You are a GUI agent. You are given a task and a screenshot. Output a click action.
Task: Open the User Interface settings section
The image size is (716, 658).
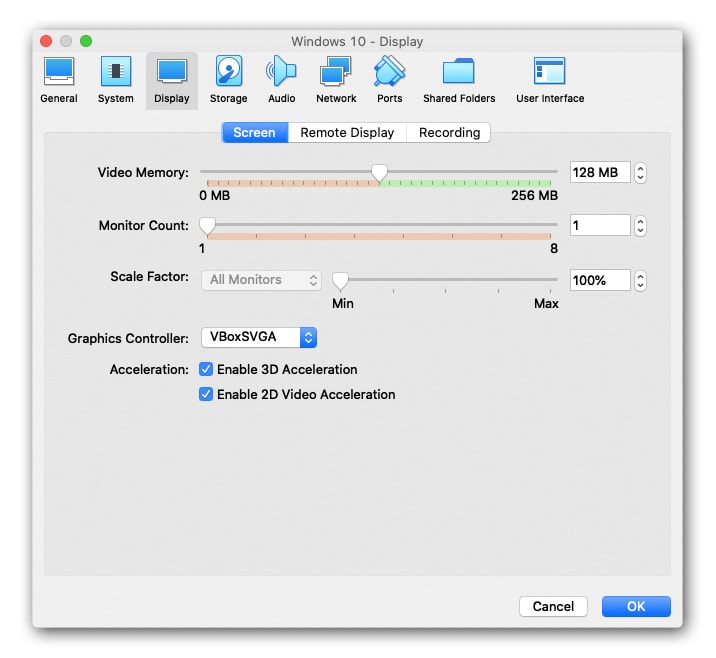[x=550, y=80]
